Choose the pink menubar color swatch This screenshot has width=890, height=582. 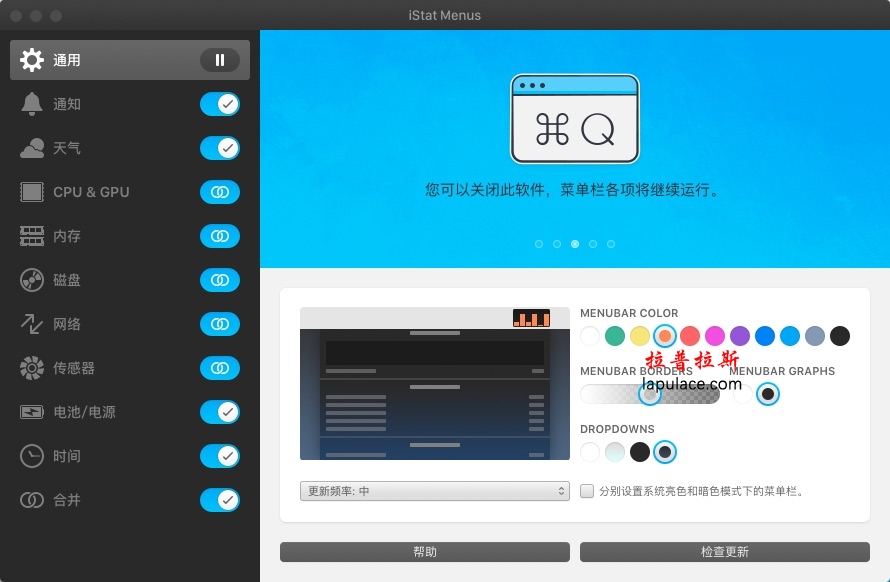pyautogui.click(x=715, y=336)
